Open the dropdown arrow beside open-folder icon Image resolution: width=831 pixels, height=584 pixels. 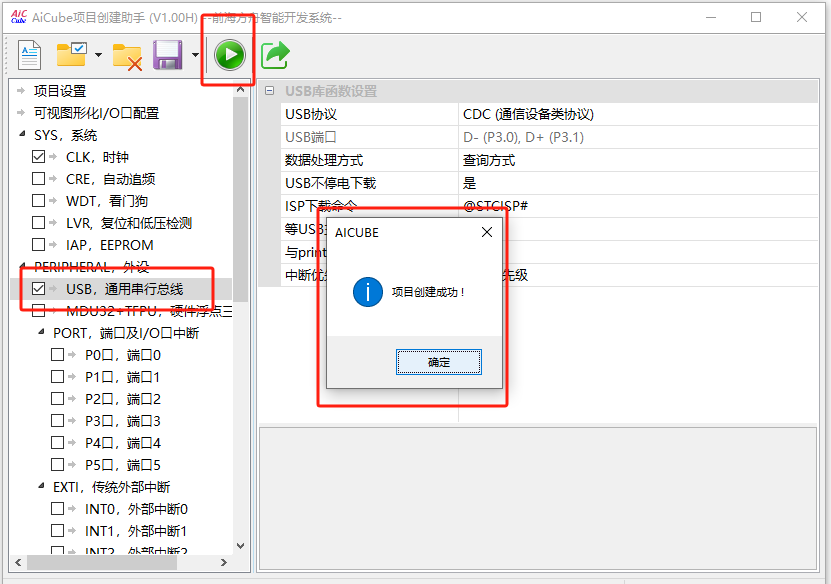coord(98,55)
